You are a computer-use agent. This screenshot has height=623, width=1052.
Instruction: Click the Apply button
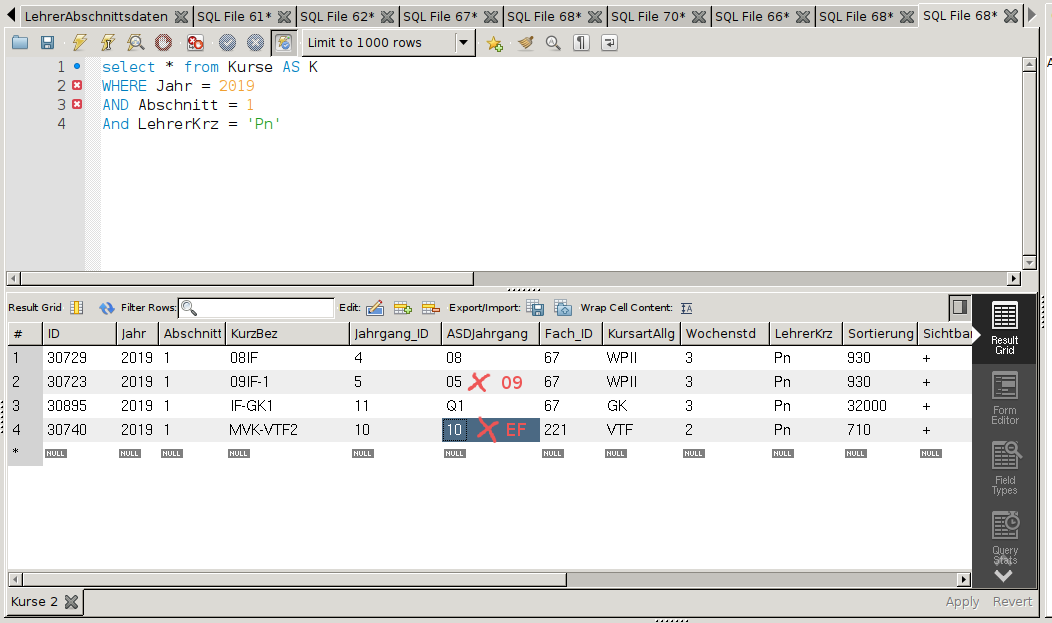[962, 601]
